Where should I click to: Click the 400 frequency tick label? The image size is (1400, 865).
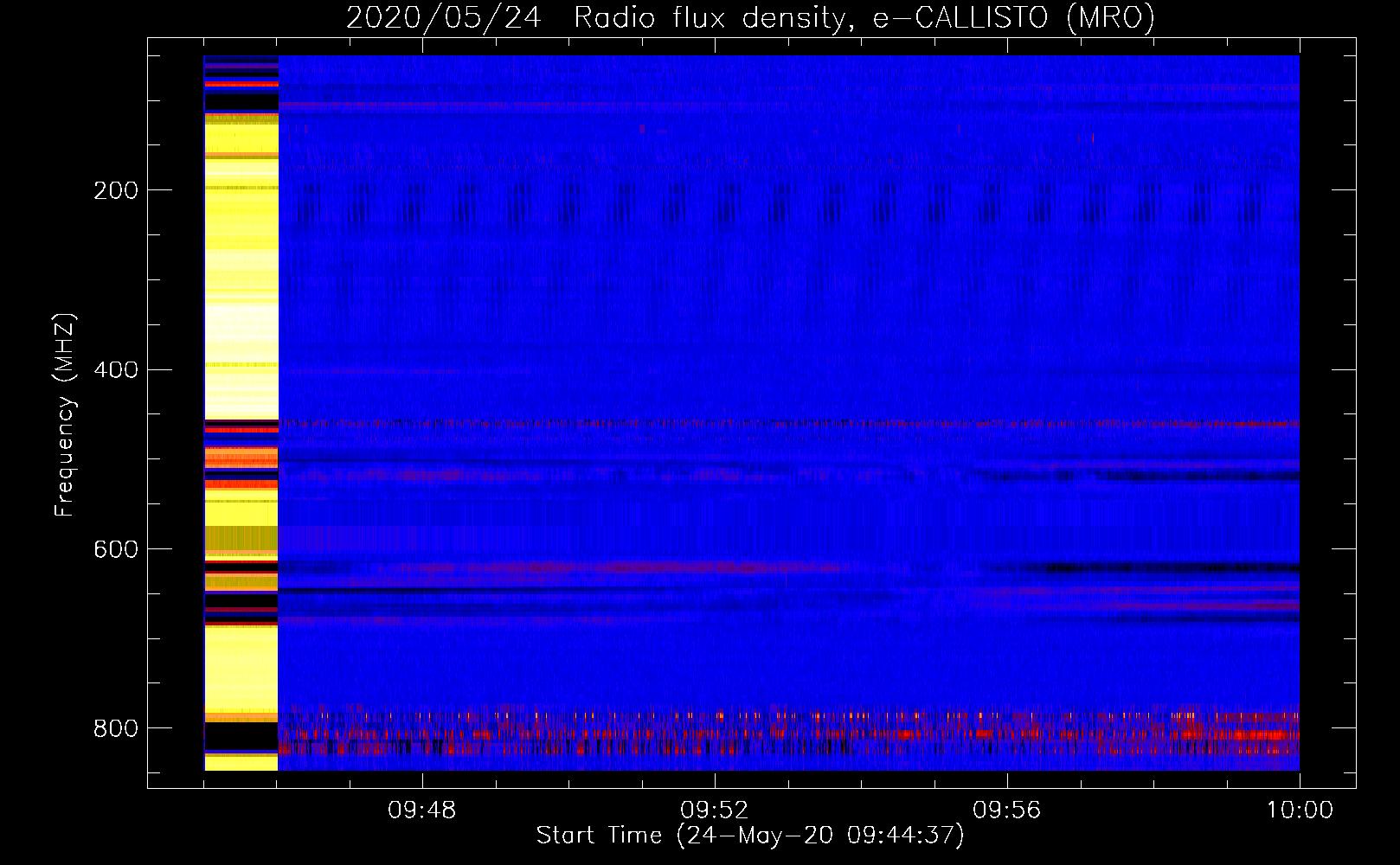coord(116,370)
